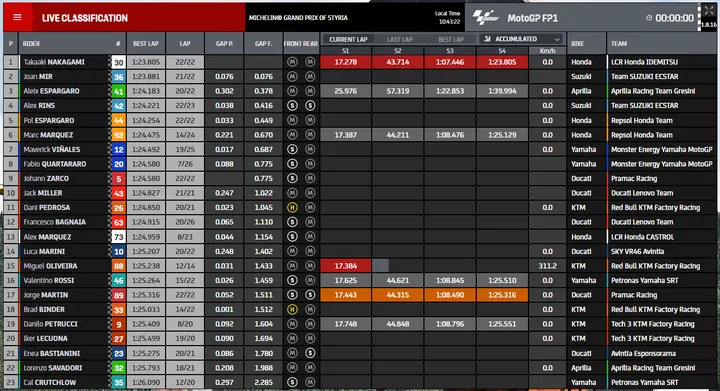Click Dani Pedrosa's yellow hard front tyre icon

[x=292, y=207]
